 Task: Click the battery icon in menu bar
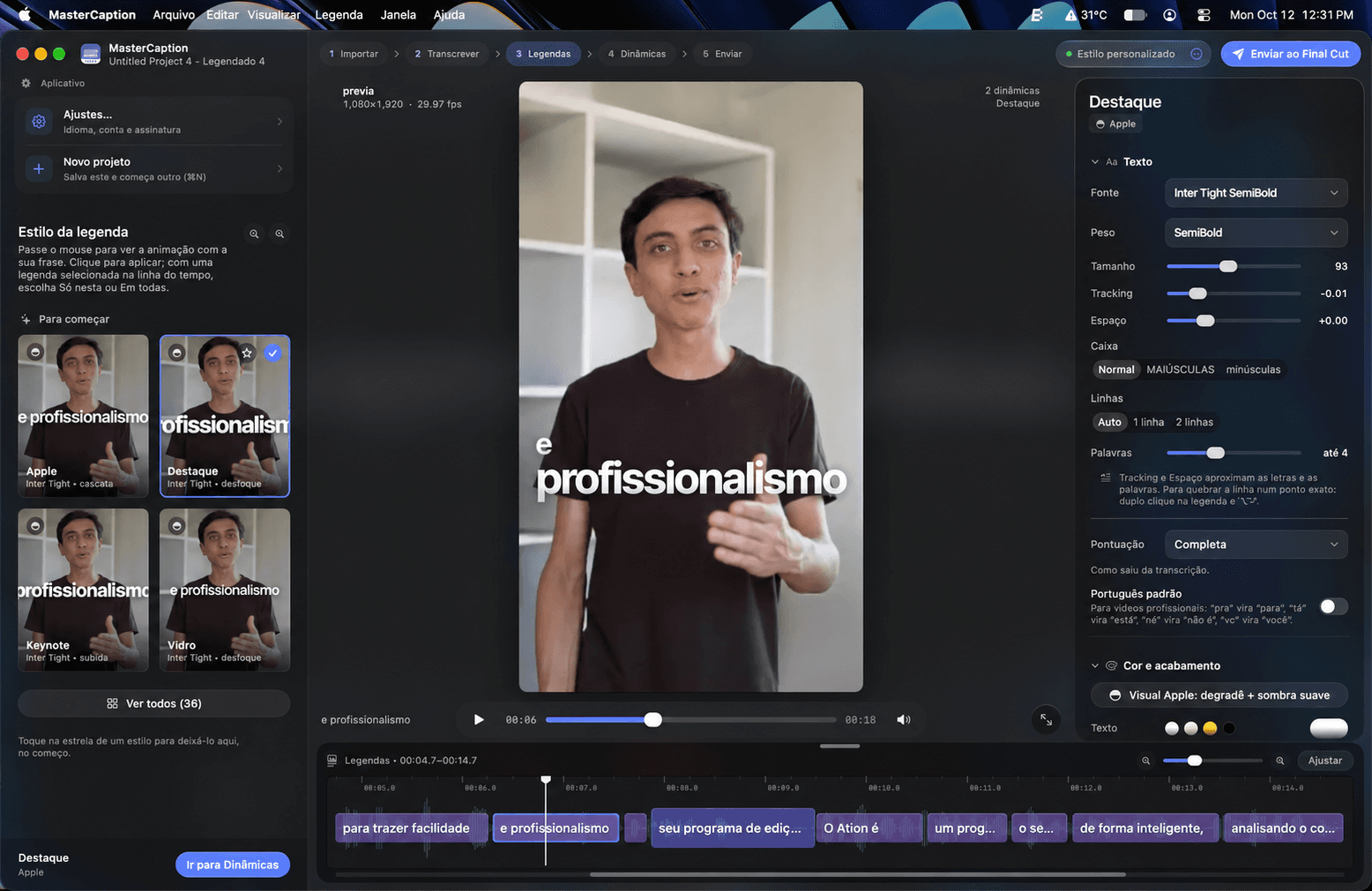coord(1135,15)
